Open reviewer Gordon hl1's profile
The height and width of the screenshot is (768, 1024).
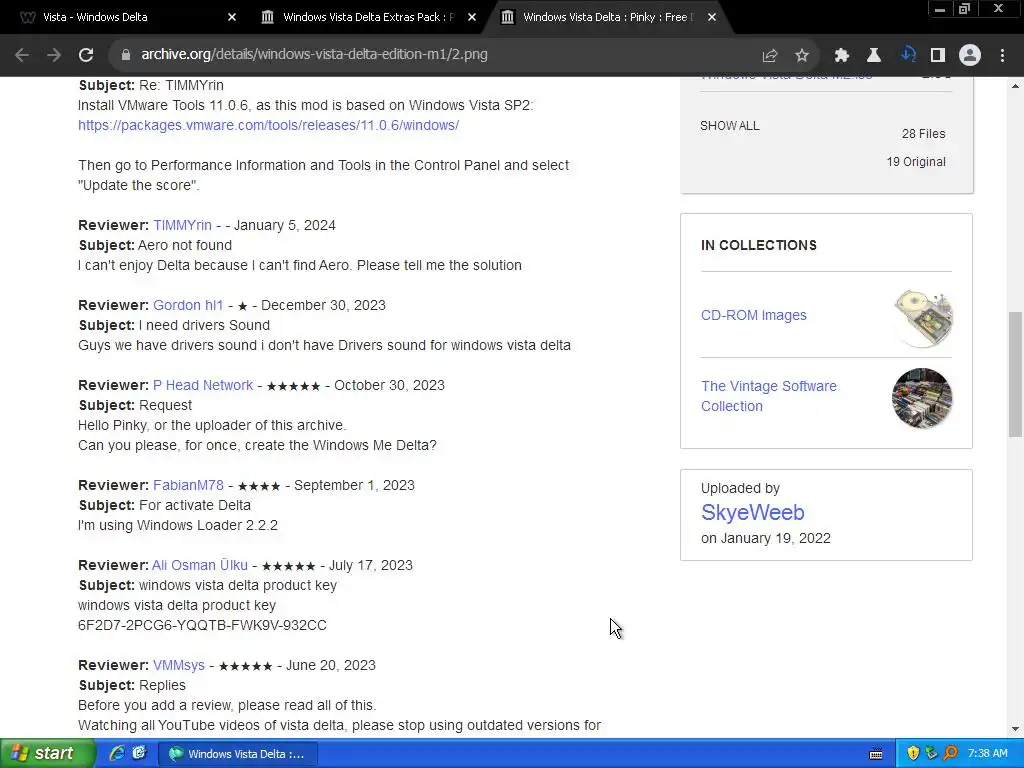point(188,305)
